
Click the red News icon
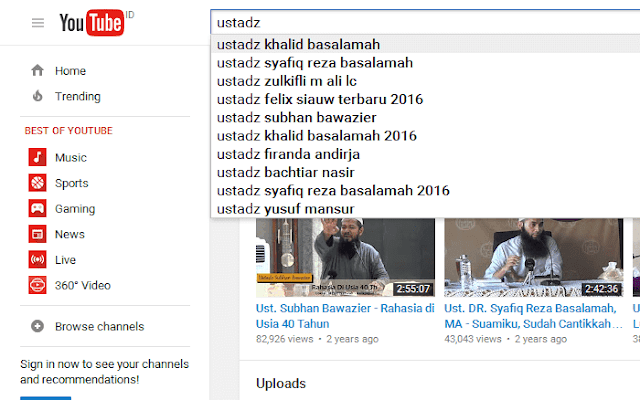click(38, 234)
